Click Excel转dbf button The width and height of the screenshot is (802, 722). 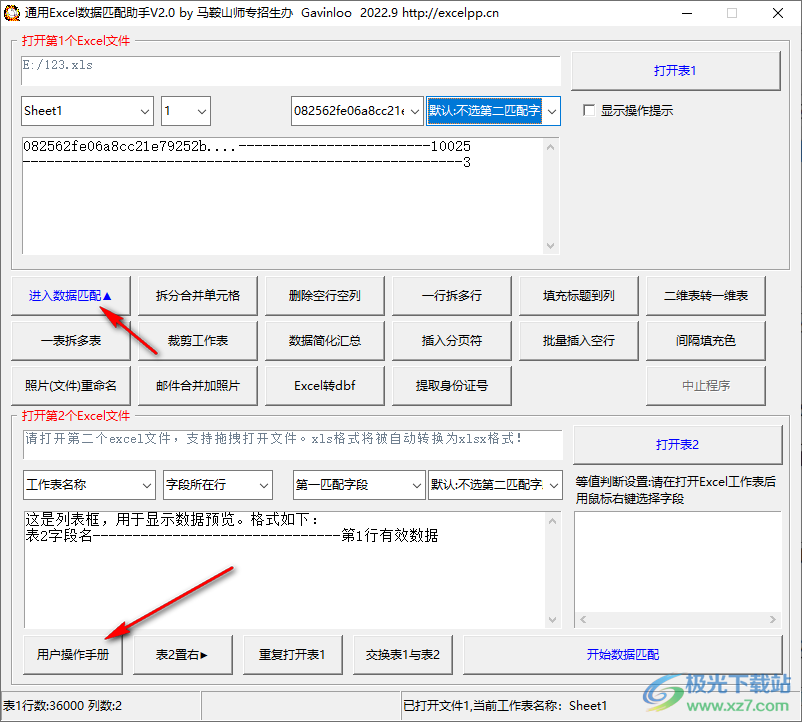[325, 386]
